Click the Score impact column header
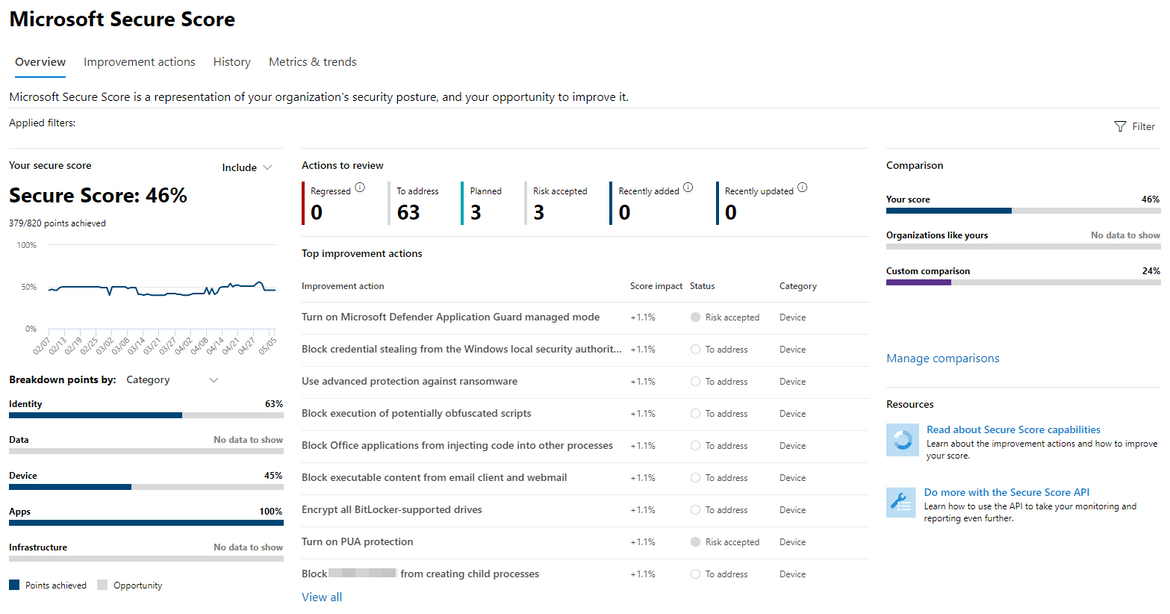Image resolution: width=1170 pixels, height=614 pixels. pyautogui.click(x=656, y=286)
